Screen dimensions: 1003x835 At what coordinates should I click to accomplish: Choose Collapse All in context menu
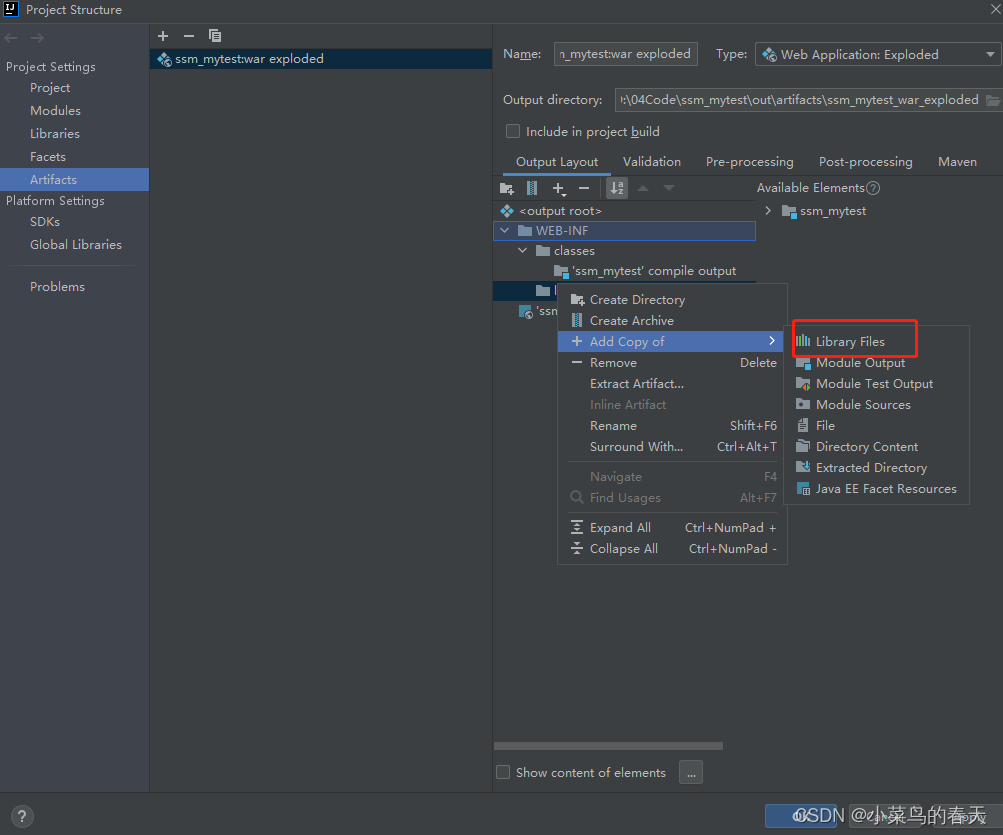tap(672, 549)
